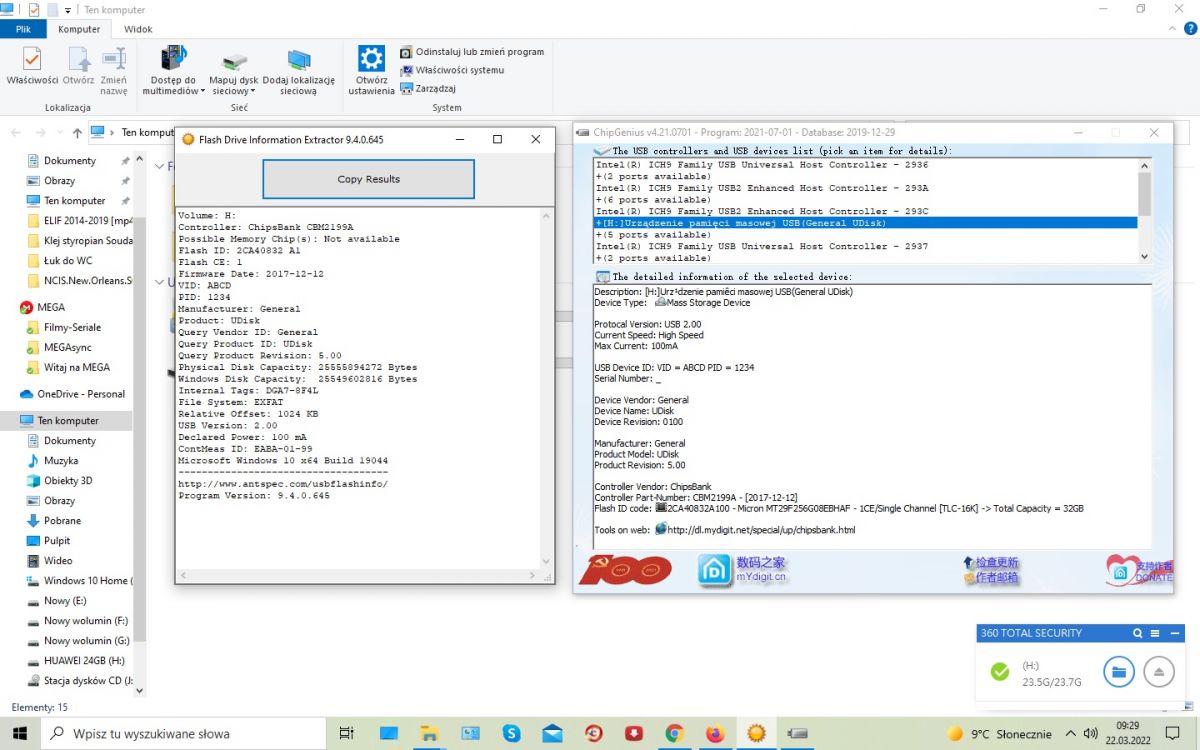Go up one folder level arrow
This screenshot has height=750, width=1200.
pos(77,132)
